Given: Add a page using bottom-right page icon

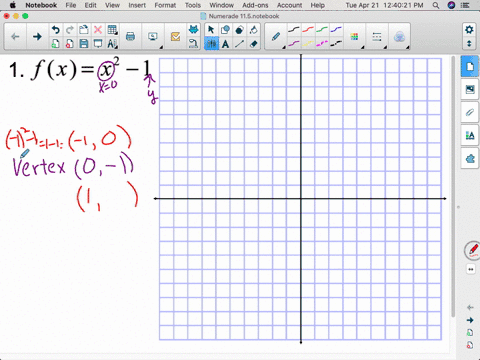Looking at the screenshot, I should (x=470, y=332).
